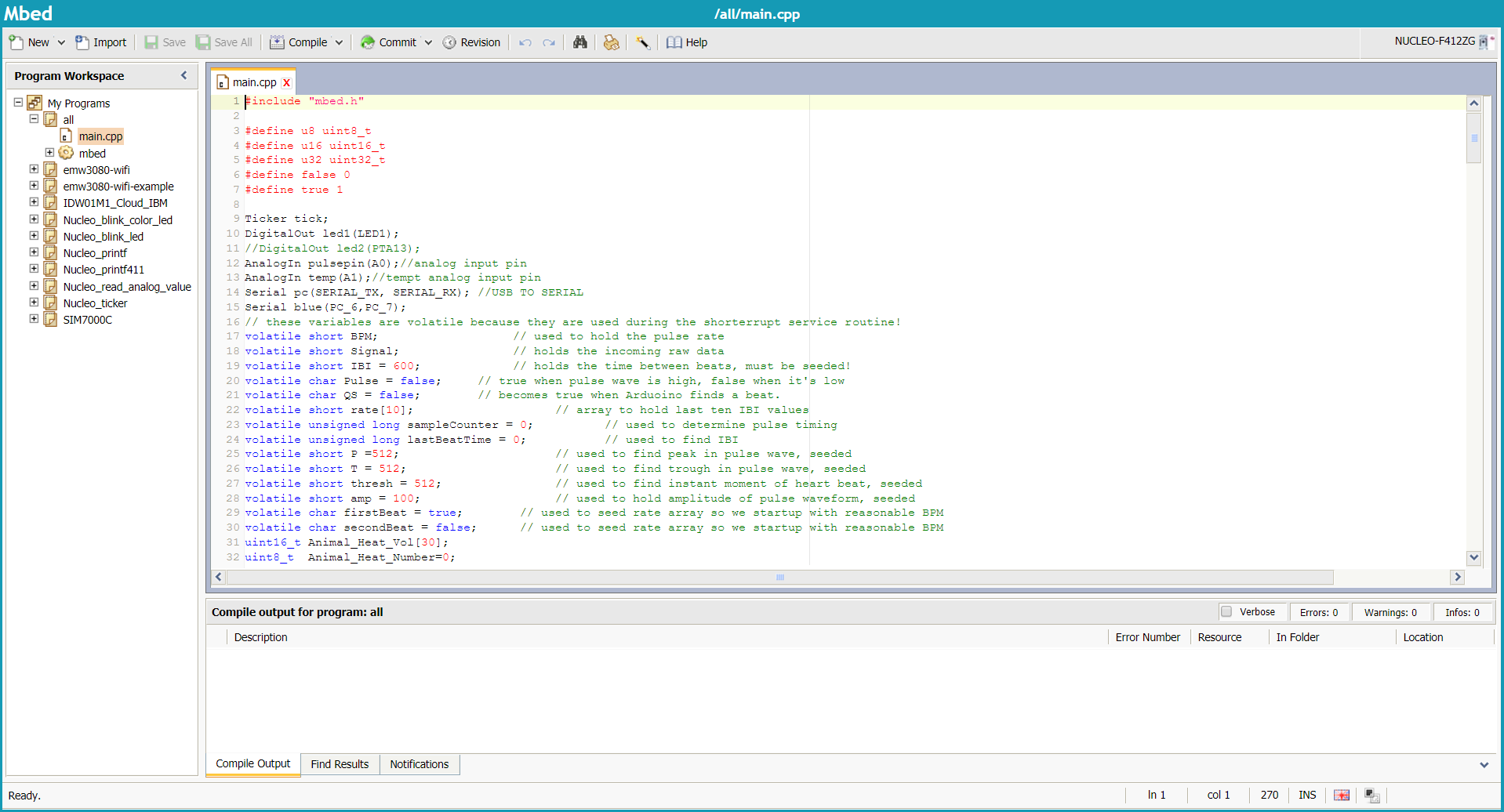
Task: Toggle the Errors filter button
Action: pos(1318,612)
